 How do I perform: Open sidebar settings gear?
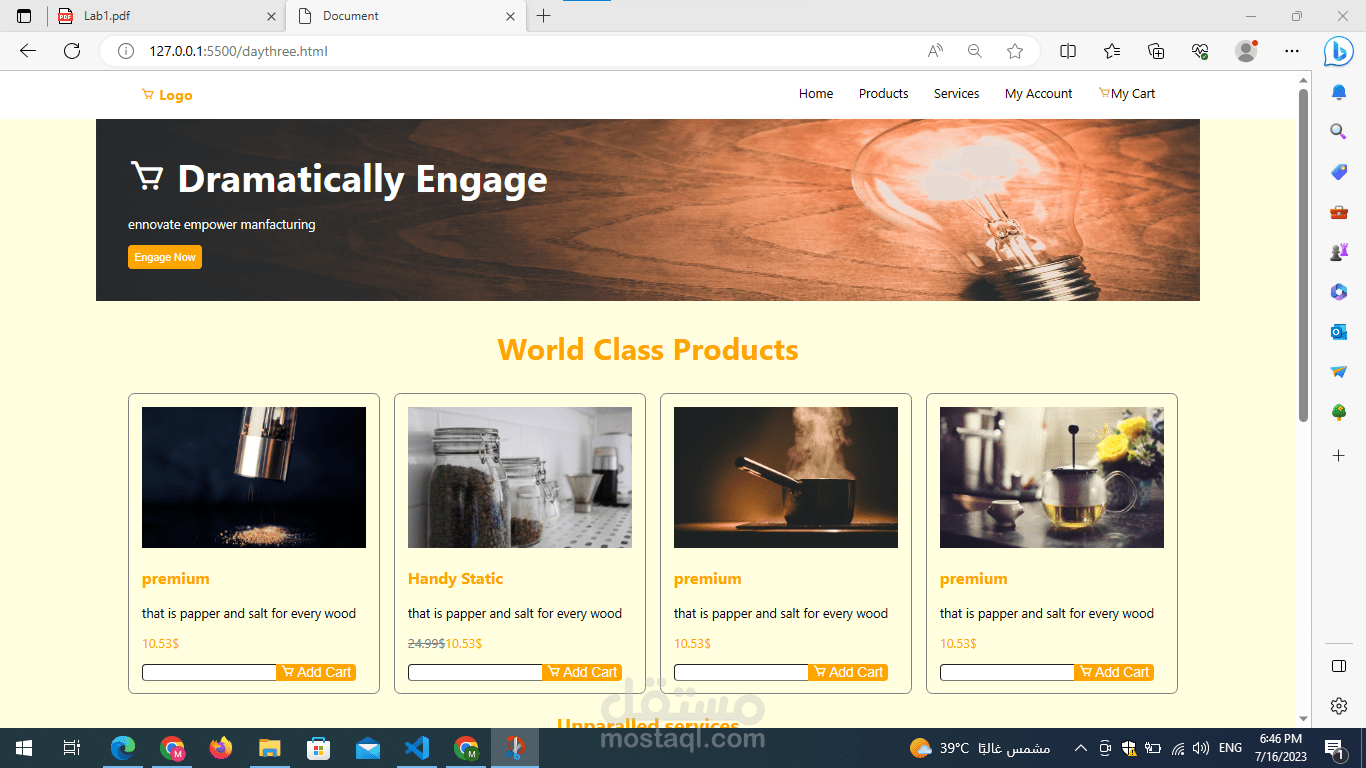[x=1339, y=706]
